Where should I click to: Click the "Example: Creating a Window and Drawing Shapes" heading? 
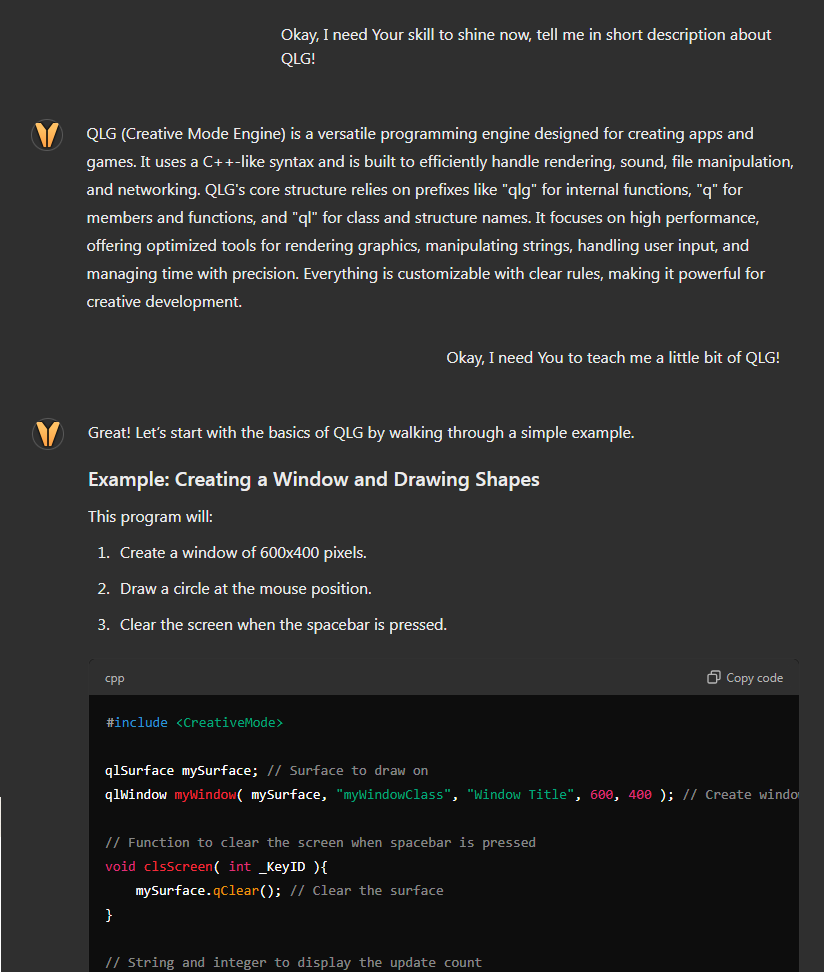(313, 479)
